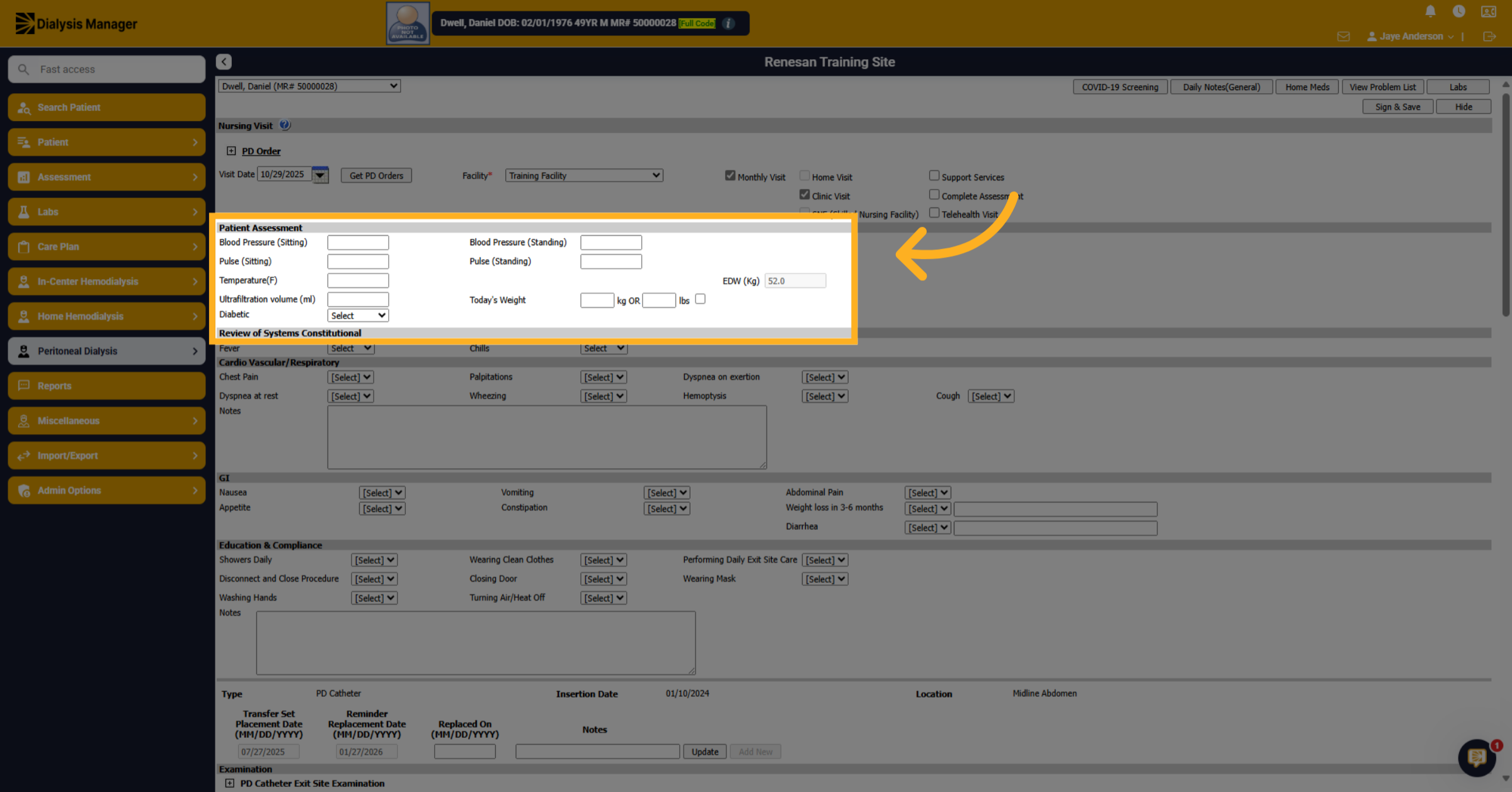Open the Reports sidebar item

(106, 386)
